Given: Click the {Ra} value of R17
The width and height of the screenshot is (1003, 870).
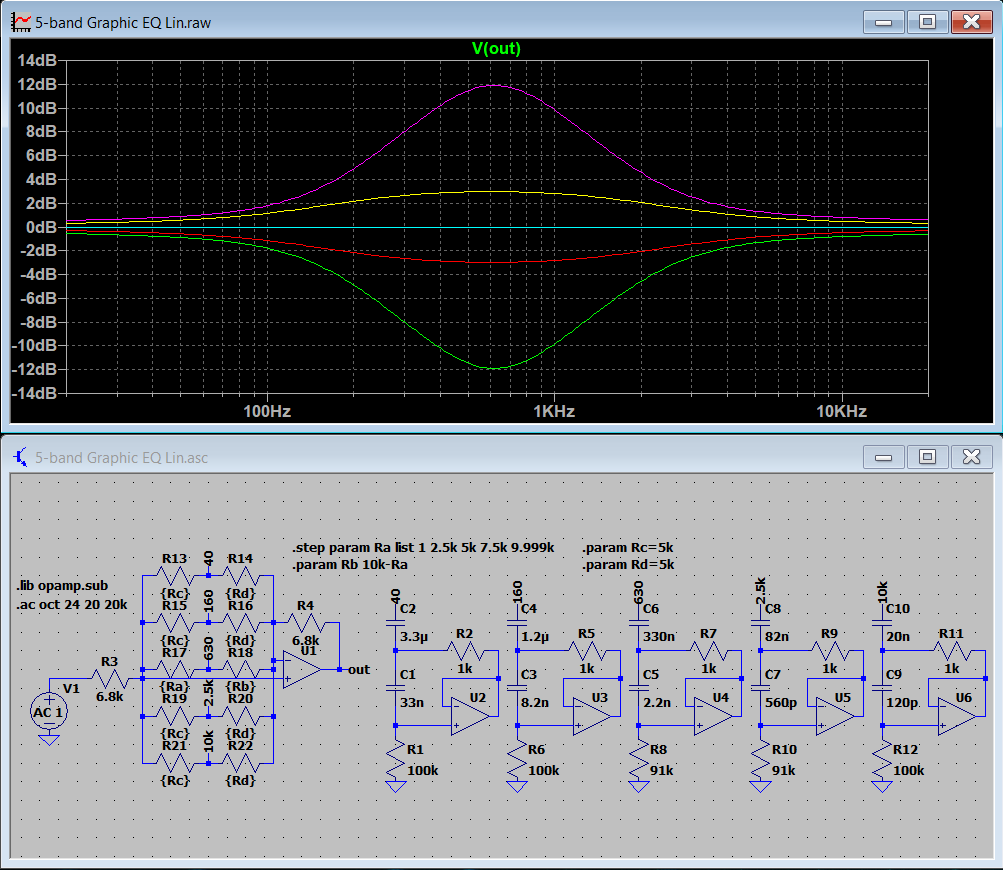Looking at the screenshot, I should pos(175,686).
